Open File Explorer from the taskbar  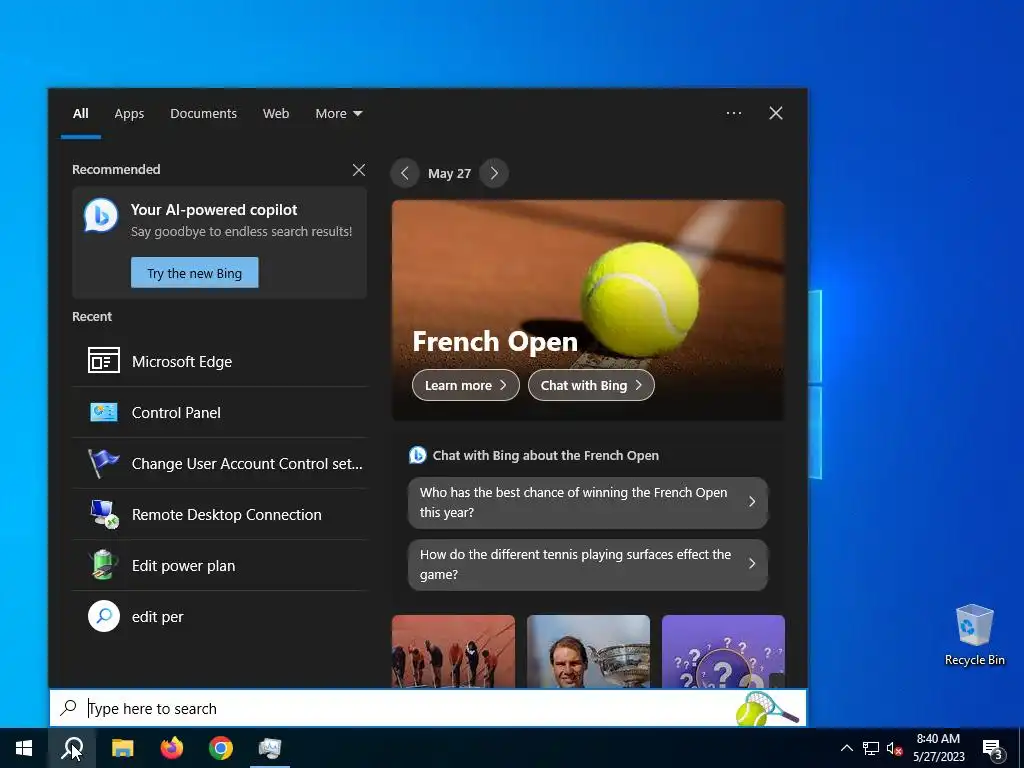pyautogui.click(x=122, y=748)
